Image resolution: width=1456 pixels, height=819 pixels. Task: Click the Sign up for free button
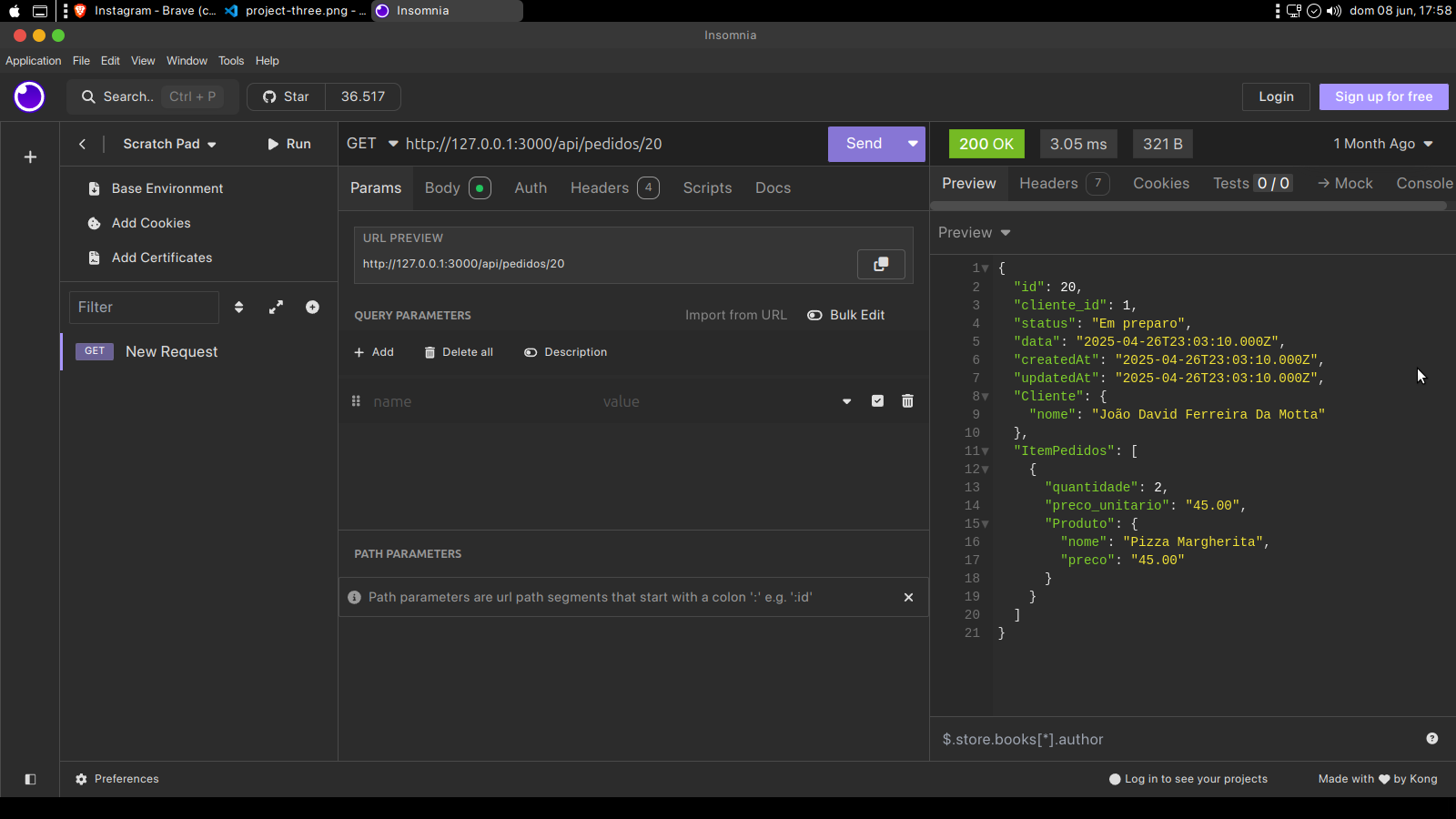(1383, 96)
